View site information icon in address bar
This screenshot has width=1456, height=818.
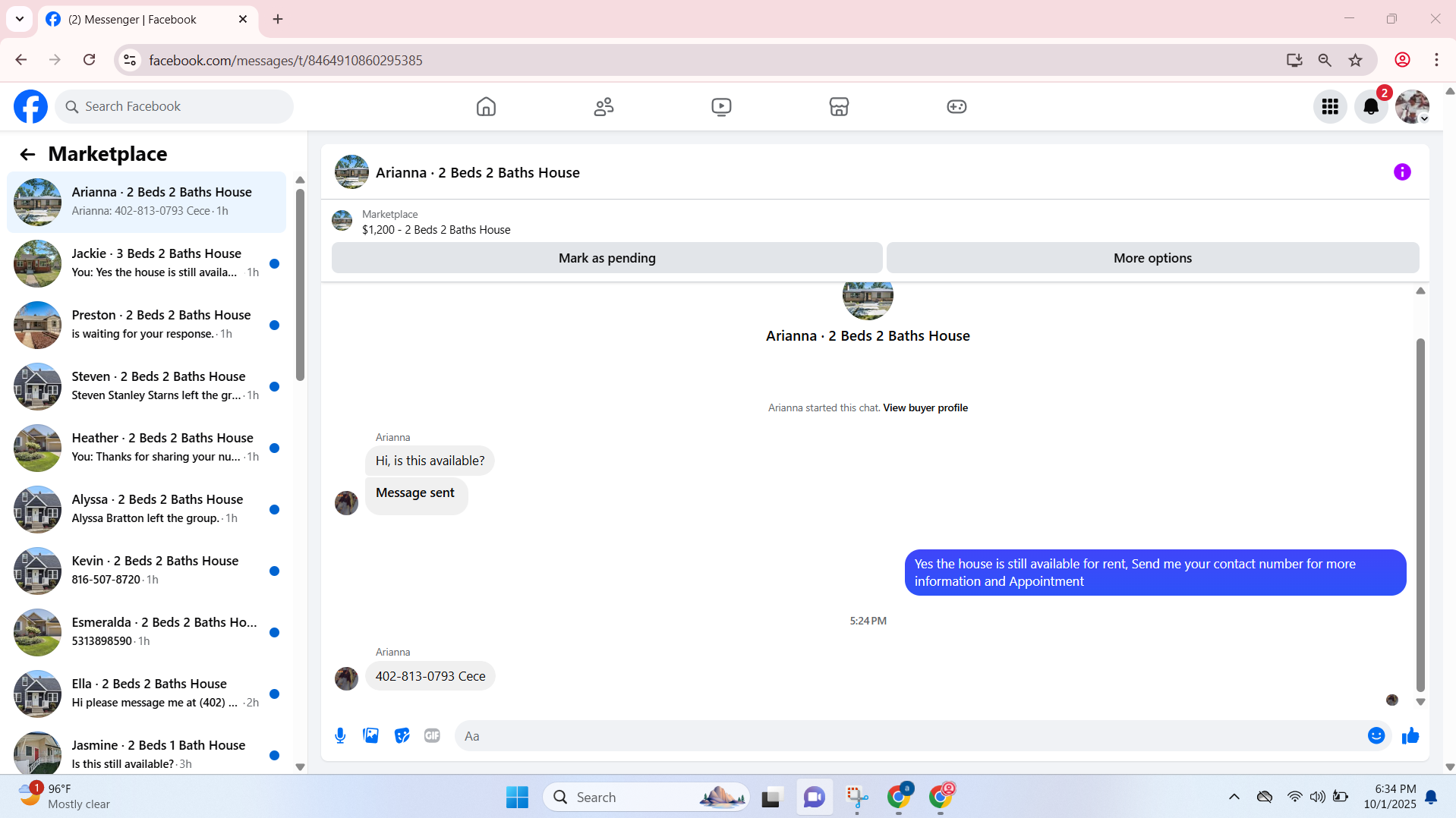click(x=130, y=60)
